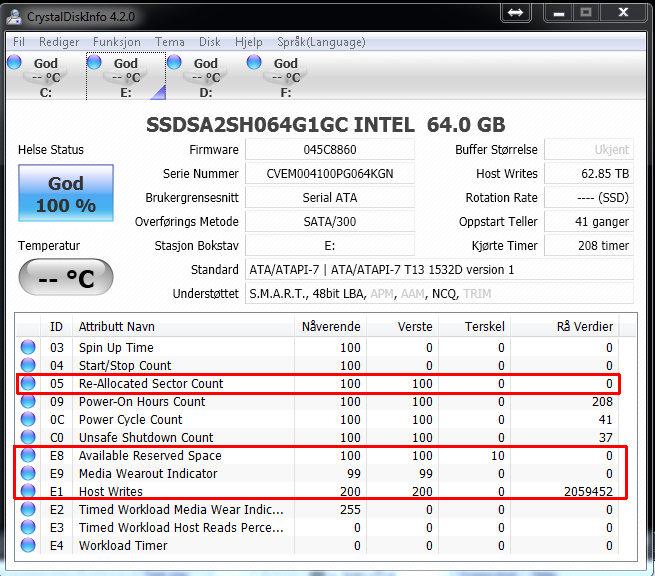Viewport: 655px width, 576px height.
Task: Click the status orb for Host Writes row
Action: pos(28,491)
